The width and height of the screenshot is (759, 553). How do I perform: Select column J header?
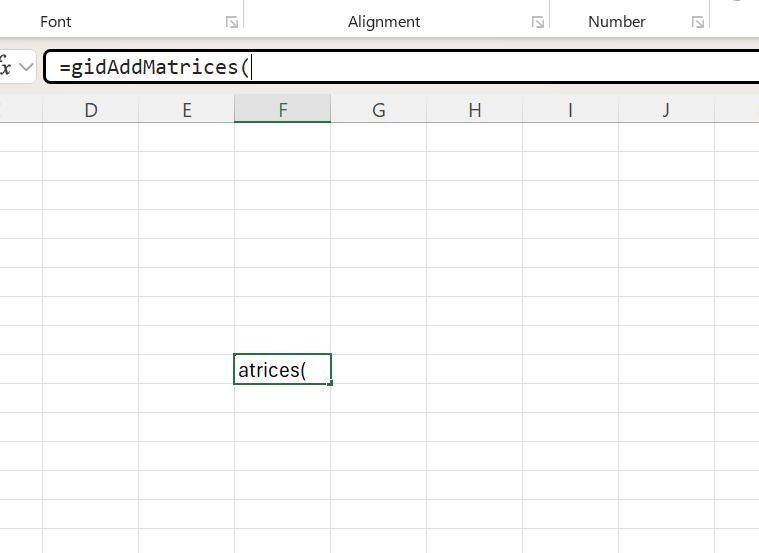[667, 110]
